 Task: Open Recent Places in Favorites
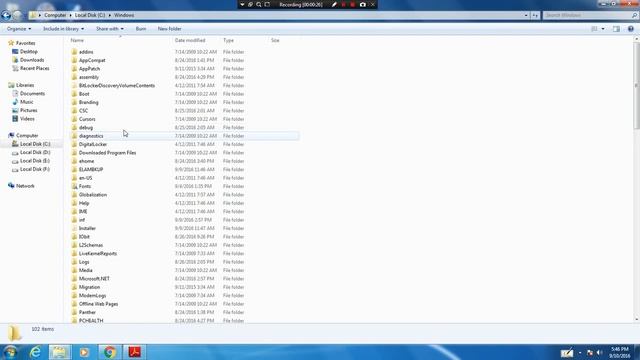tap(34, 68)
